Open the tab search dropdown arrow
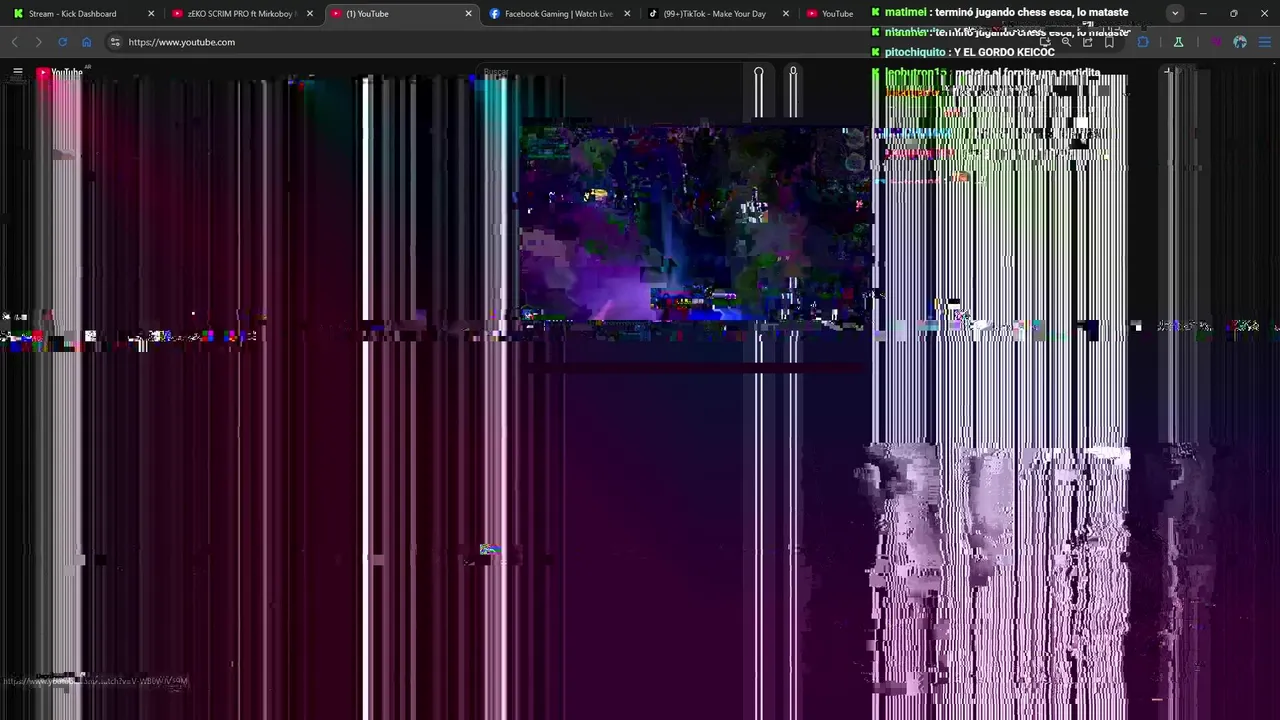1280x720 pixels. tap(1175, 14)
